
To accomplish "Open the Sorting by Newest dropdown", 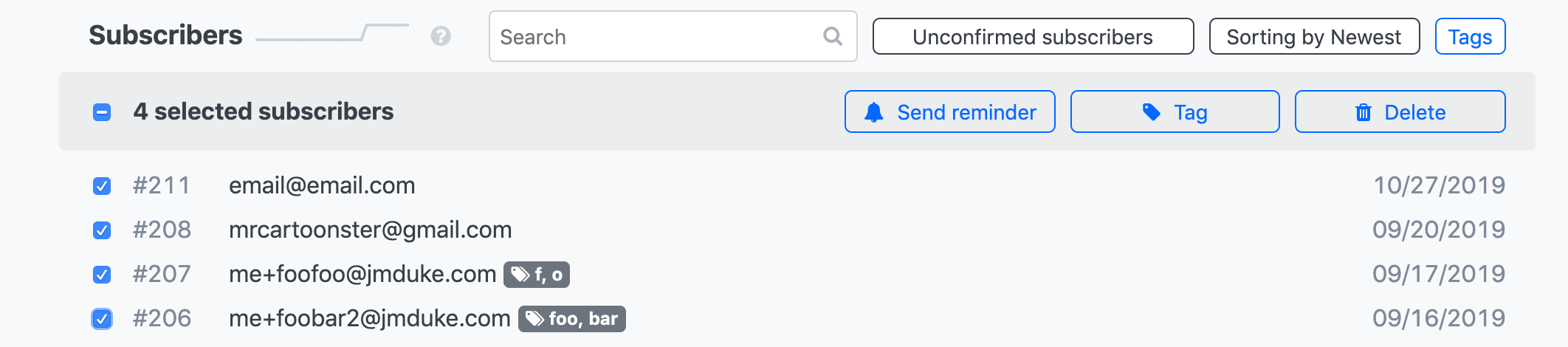I will [1314, 37].
